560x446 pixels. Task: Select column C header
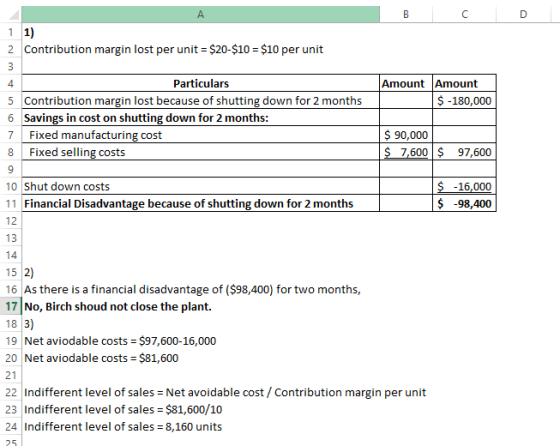[x=464, y=14]
